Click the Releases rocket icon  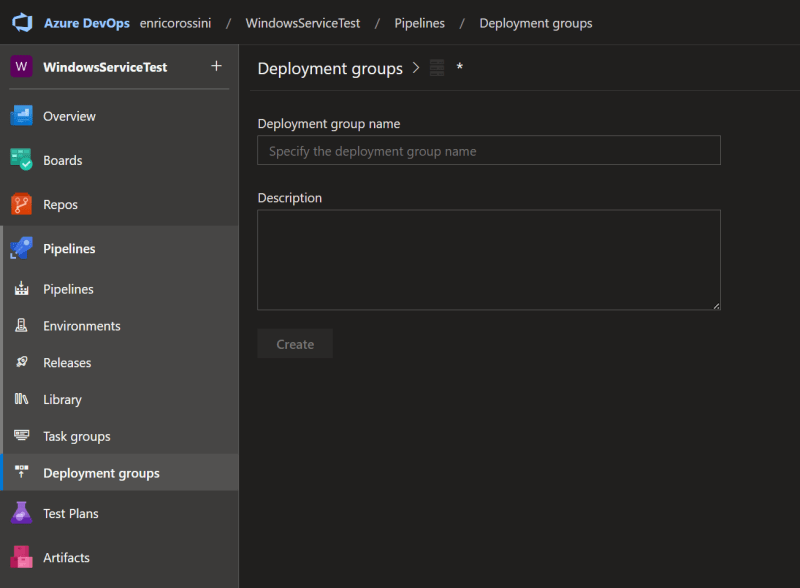coord(21,362)
